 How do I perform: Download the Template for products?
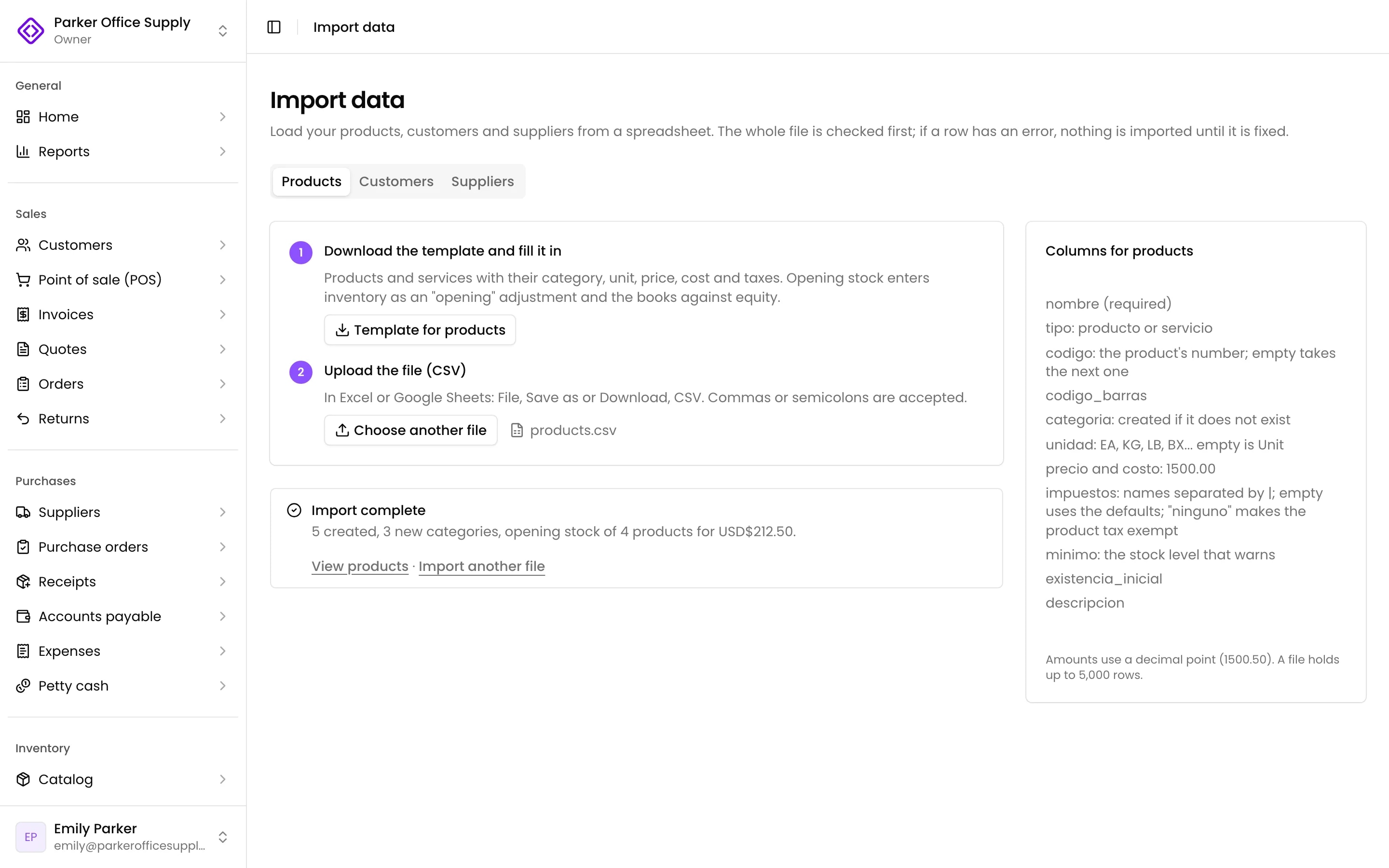(420, 330)
